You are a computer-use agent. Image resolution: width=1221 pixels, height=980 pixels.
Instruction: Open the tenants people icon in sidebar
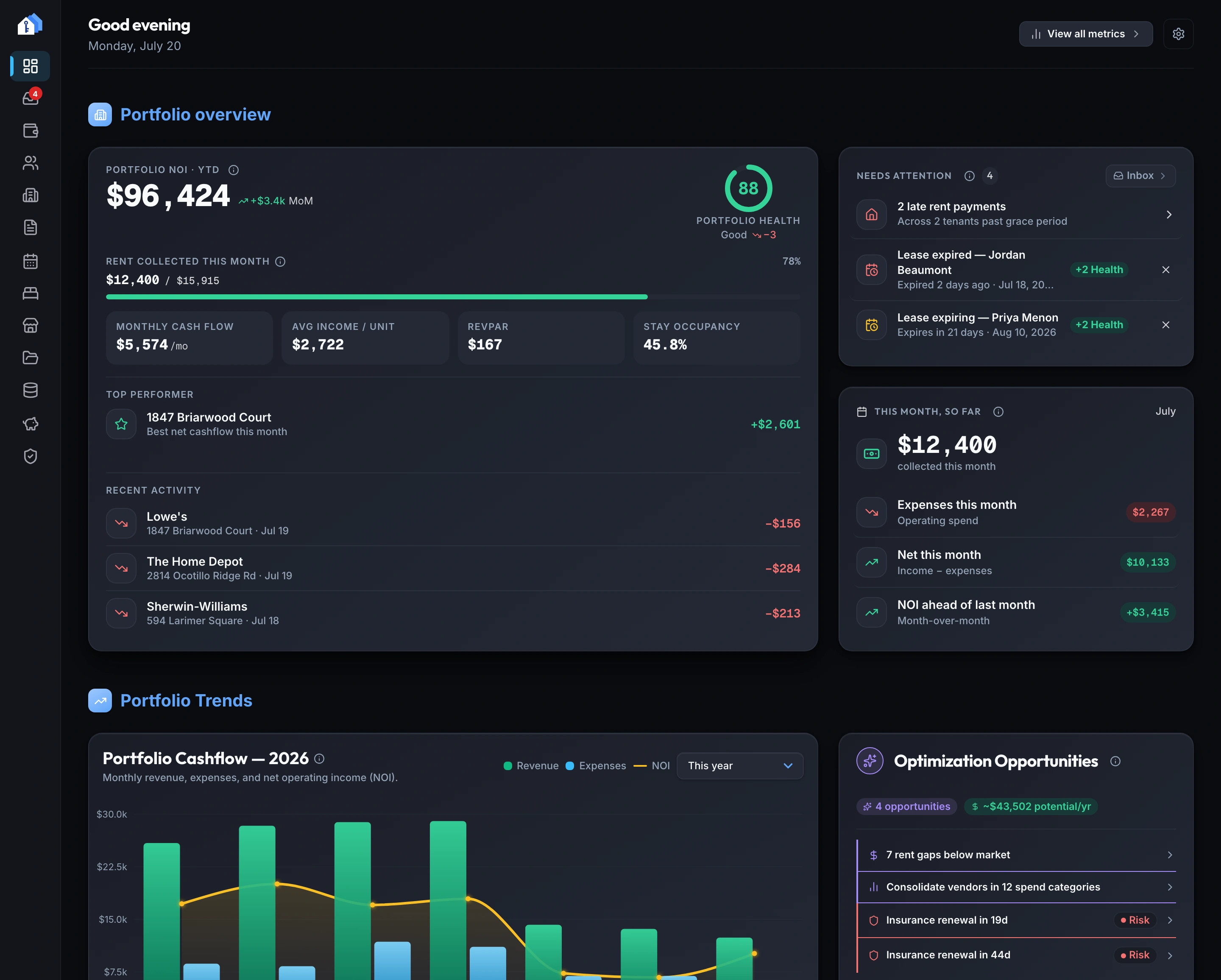point(31,163)
